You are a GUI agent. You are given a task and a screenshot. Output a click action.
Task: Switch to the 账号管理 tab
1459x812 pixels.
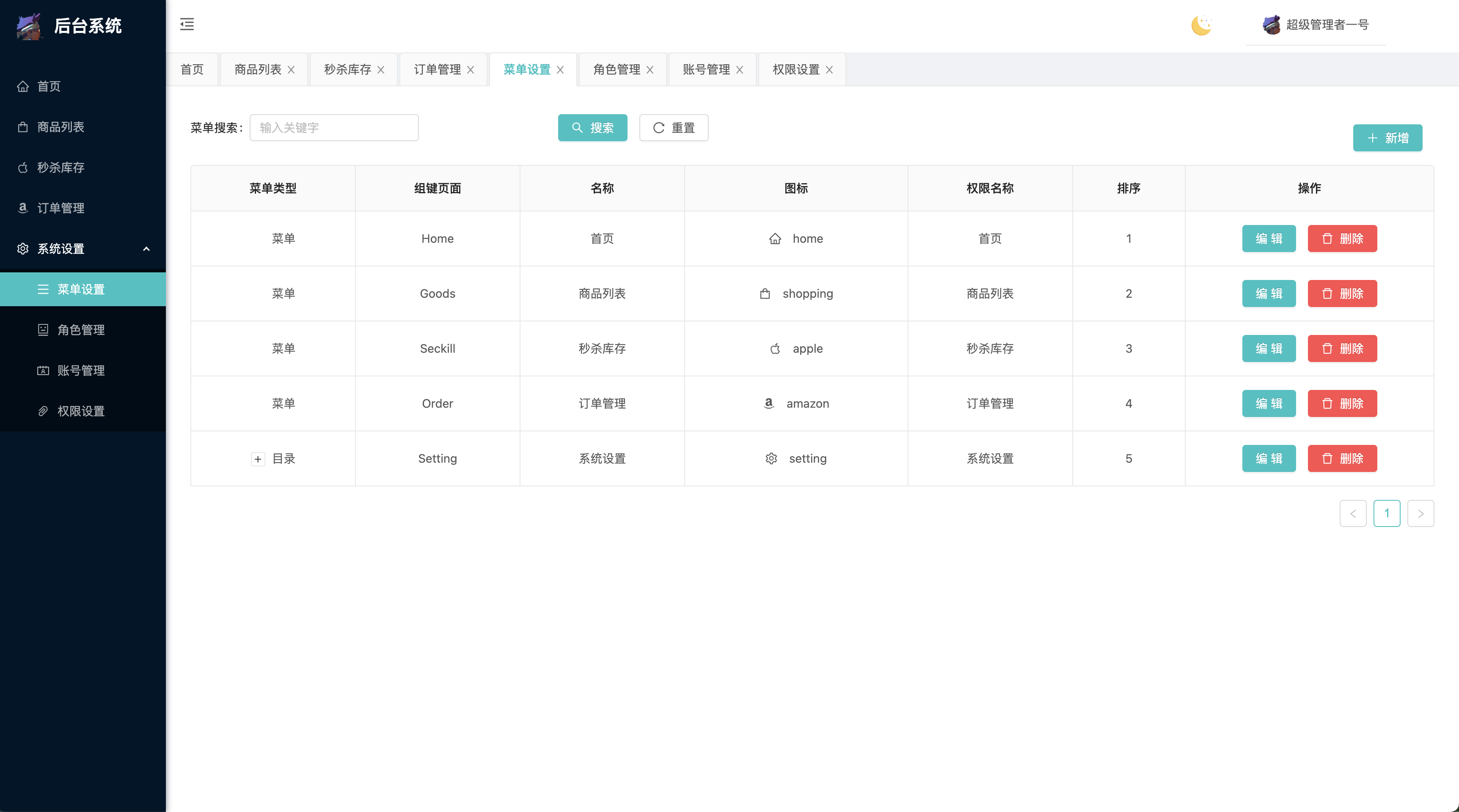706,70
